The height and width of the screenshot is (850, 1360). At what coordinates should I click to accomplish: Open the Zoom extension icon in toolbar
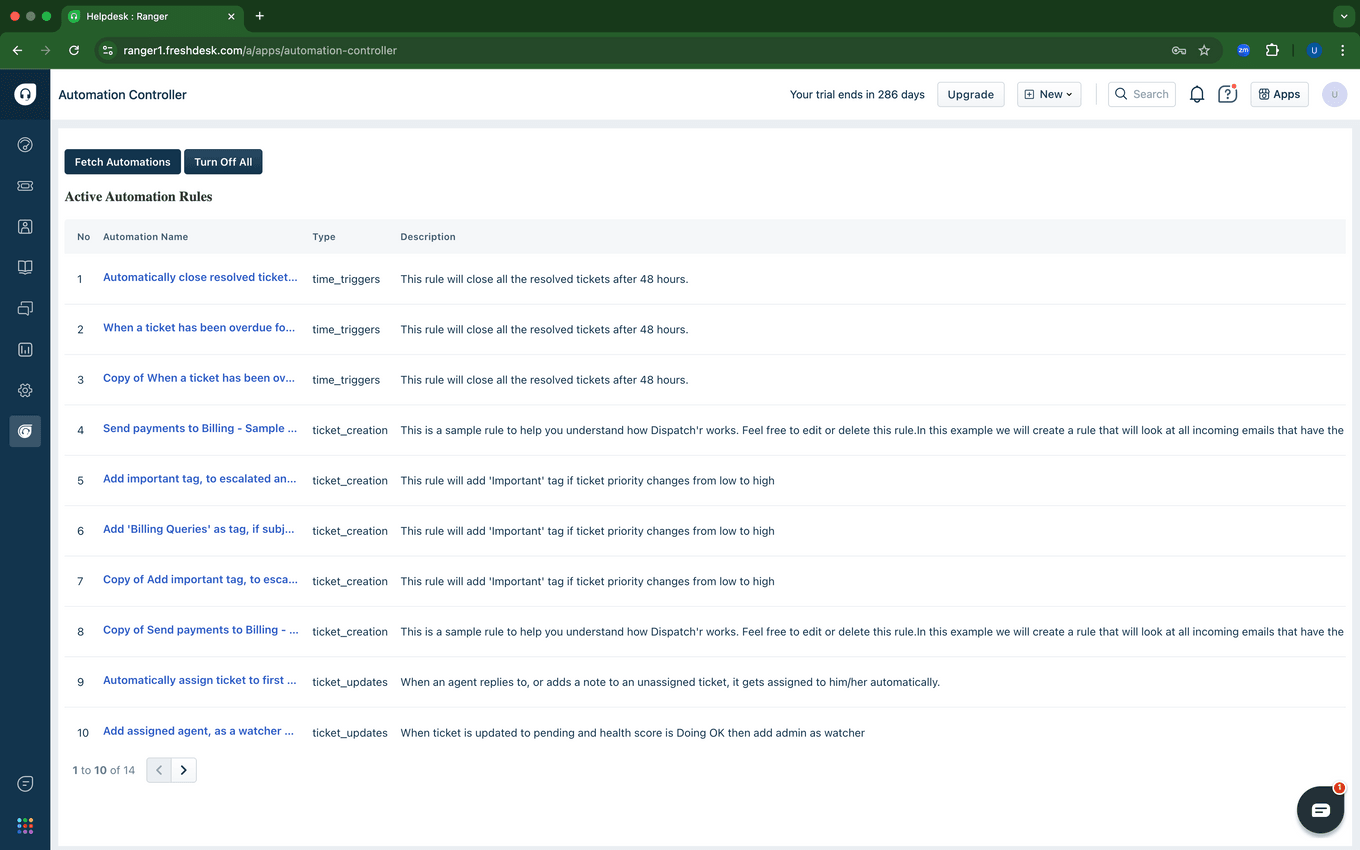(x=1244, y=50)
